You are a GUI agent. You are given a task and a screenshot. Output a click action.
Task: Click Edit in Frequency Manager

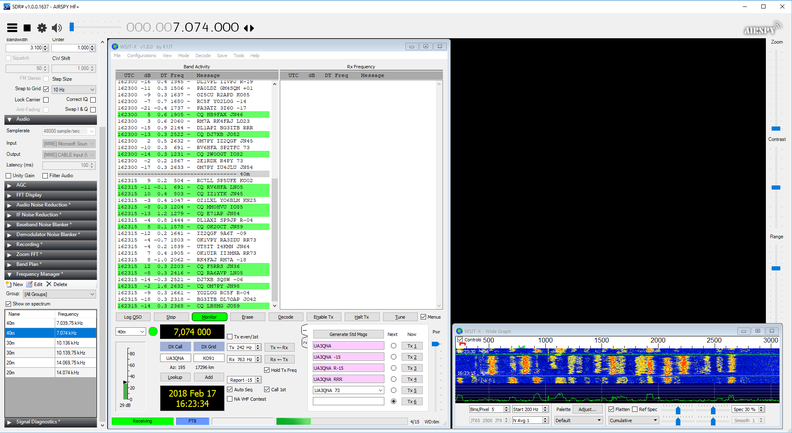[36, 284]
